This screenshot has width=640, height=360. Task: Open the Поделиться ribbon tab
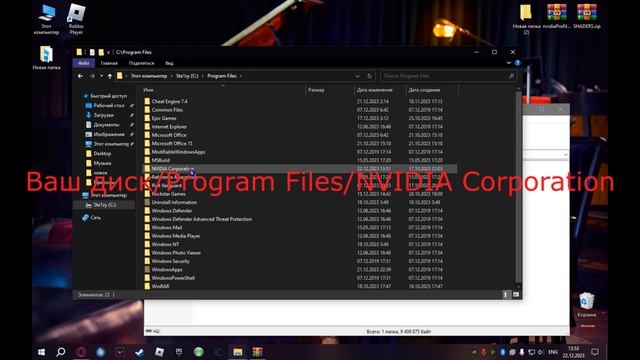point(141,63)
